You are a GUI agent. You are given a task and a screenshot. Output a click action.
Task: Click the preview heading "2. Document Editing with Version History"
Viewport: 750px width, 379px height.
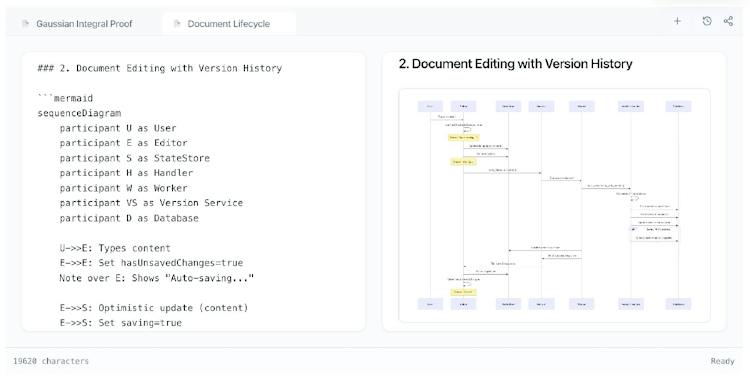pos(516,64)
